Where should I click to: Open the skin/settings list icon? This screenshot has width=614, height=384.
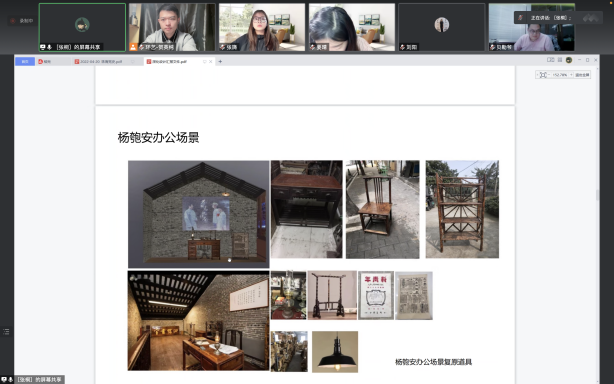[560, 60]
